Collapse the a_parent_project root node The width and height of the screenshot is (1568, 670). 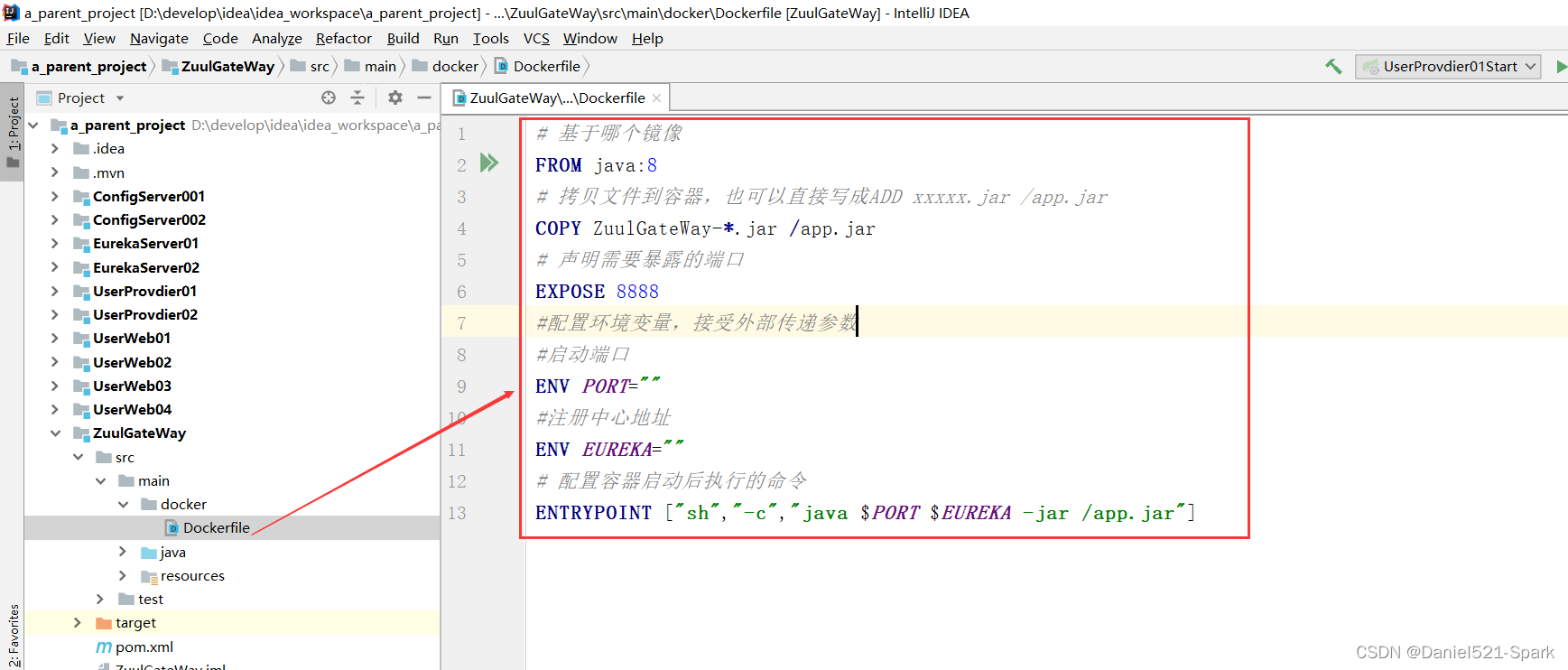(x=33, y=125)
